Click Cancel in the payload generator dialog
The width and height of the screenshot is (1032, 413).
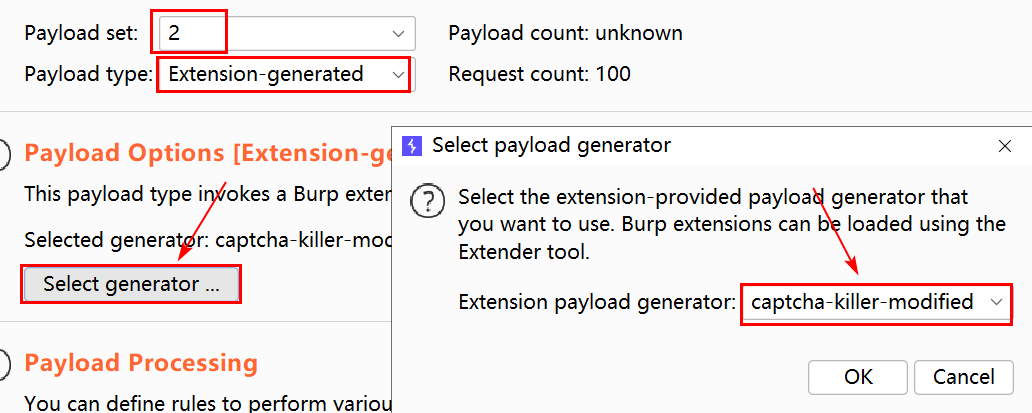(964, 377)
